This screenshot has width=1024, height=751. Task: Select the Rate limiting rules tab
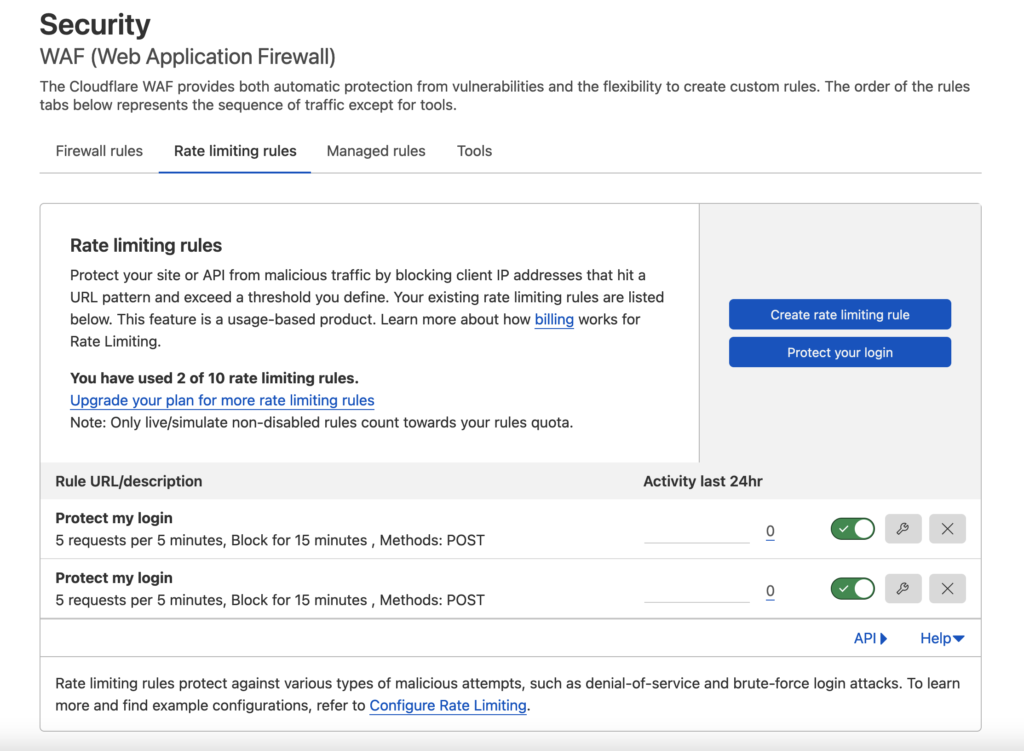[235, 151]
